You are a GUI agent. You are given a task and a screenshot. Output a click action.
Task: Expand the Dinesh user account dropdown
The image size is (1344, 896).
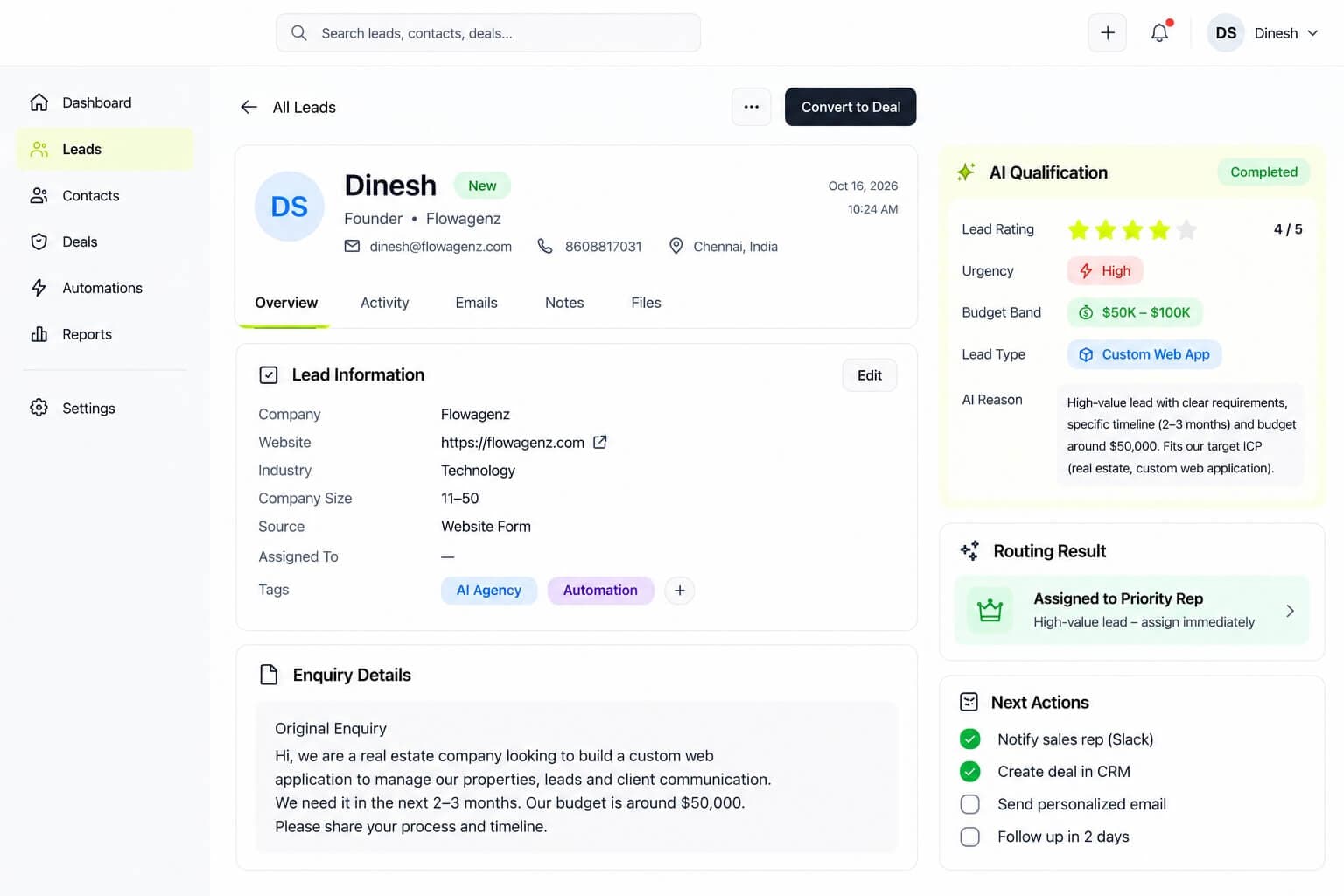(x=1264, y=33)
